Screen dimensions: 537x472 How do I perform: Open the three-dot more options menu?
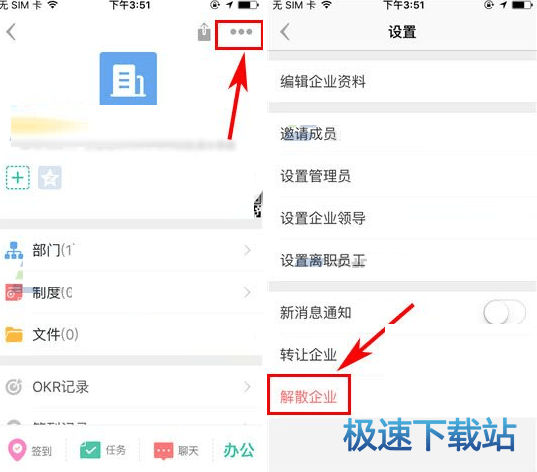click(241, 32)
